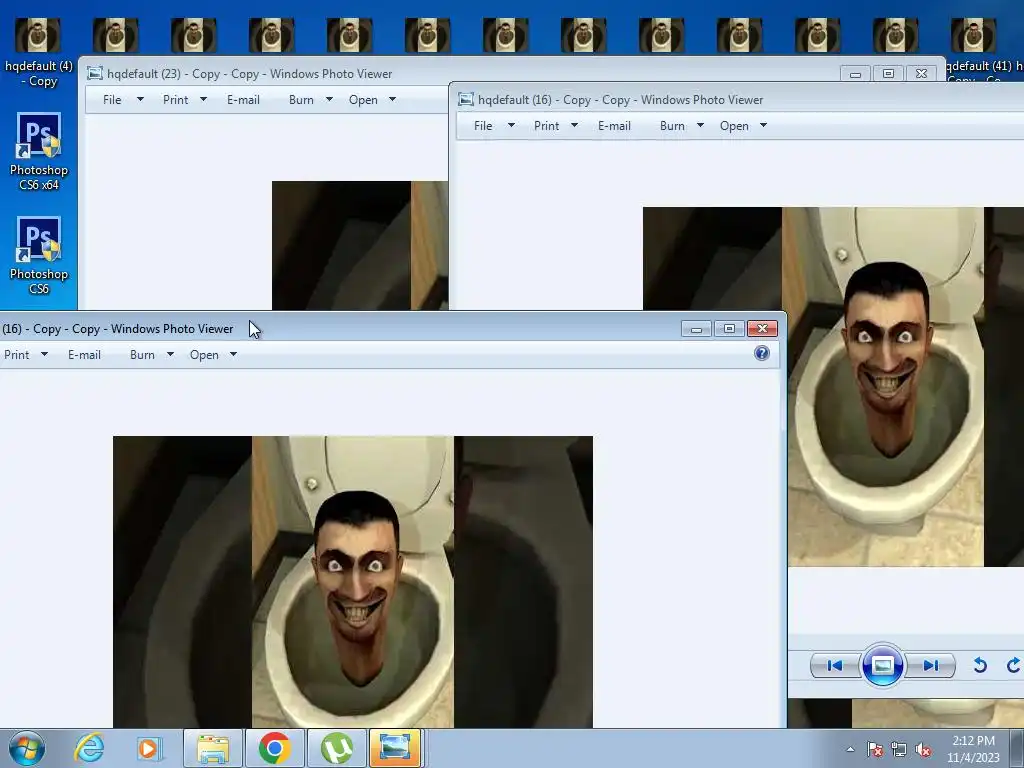Expand Burn dropdown arrow in right hqdefault (16) window

[700, 125]
